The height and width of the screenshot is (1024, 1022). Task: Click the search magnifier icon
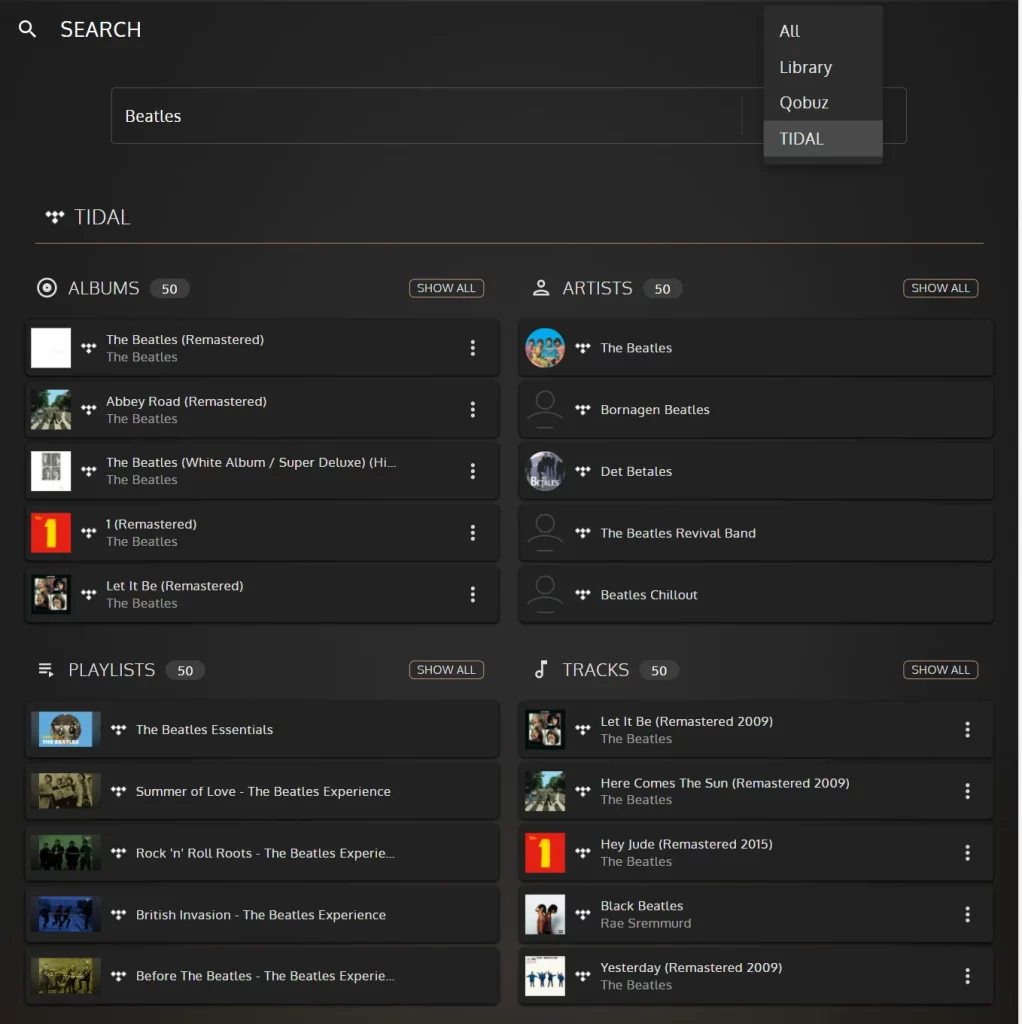tap(27, 29)
